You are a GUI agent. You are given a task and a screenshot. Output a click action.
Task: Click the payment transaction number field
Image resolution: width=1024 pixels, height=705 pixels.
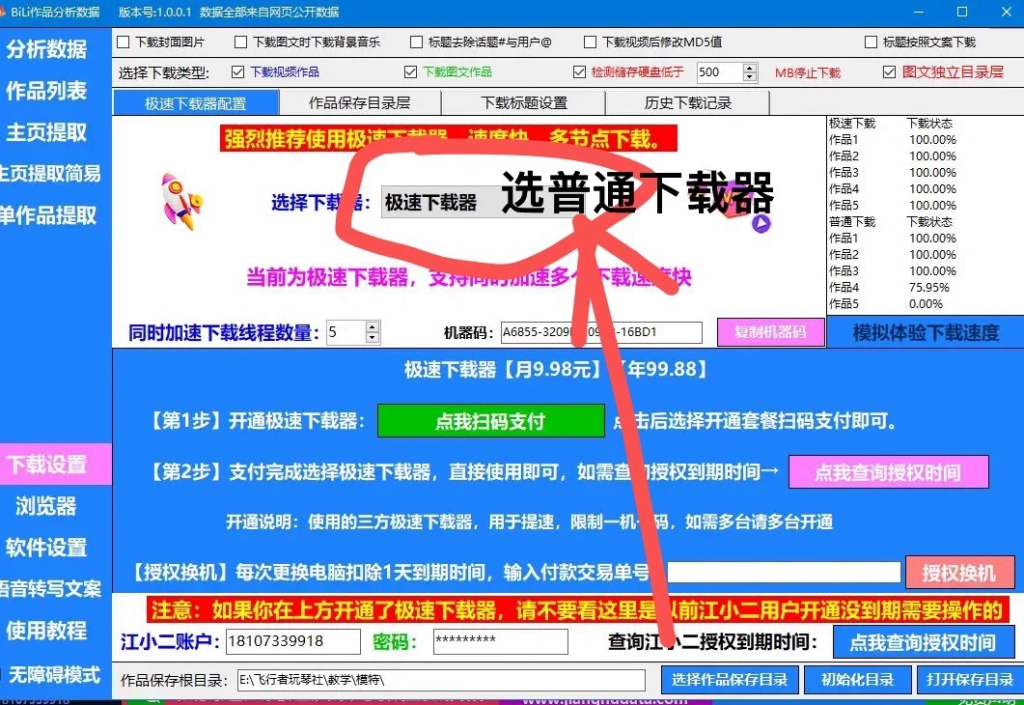784,573
